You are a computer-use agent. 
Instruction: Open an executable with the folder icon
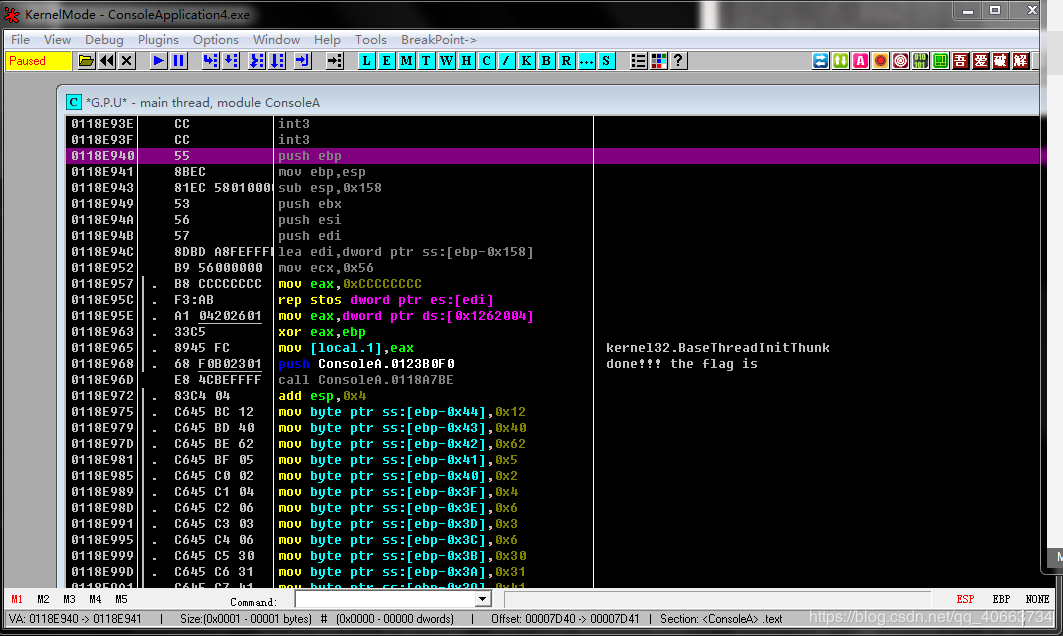(86, 61)
